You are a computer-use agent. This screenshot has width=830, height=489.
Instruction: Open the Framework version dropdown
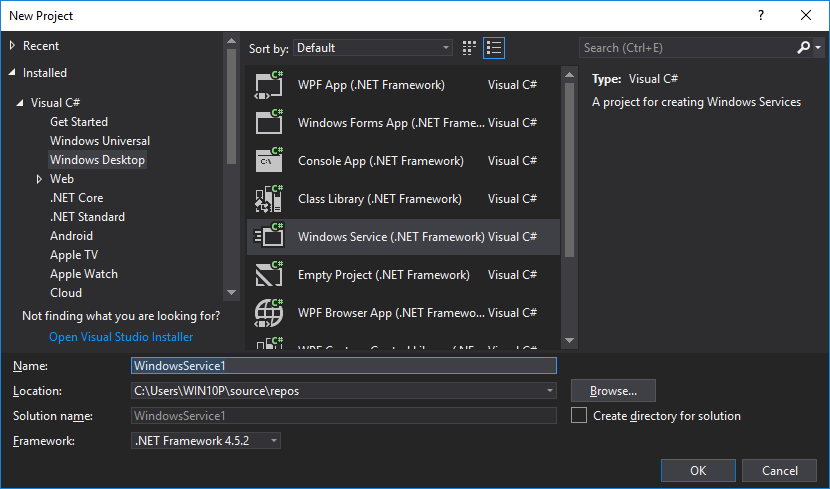pos(206,440)
